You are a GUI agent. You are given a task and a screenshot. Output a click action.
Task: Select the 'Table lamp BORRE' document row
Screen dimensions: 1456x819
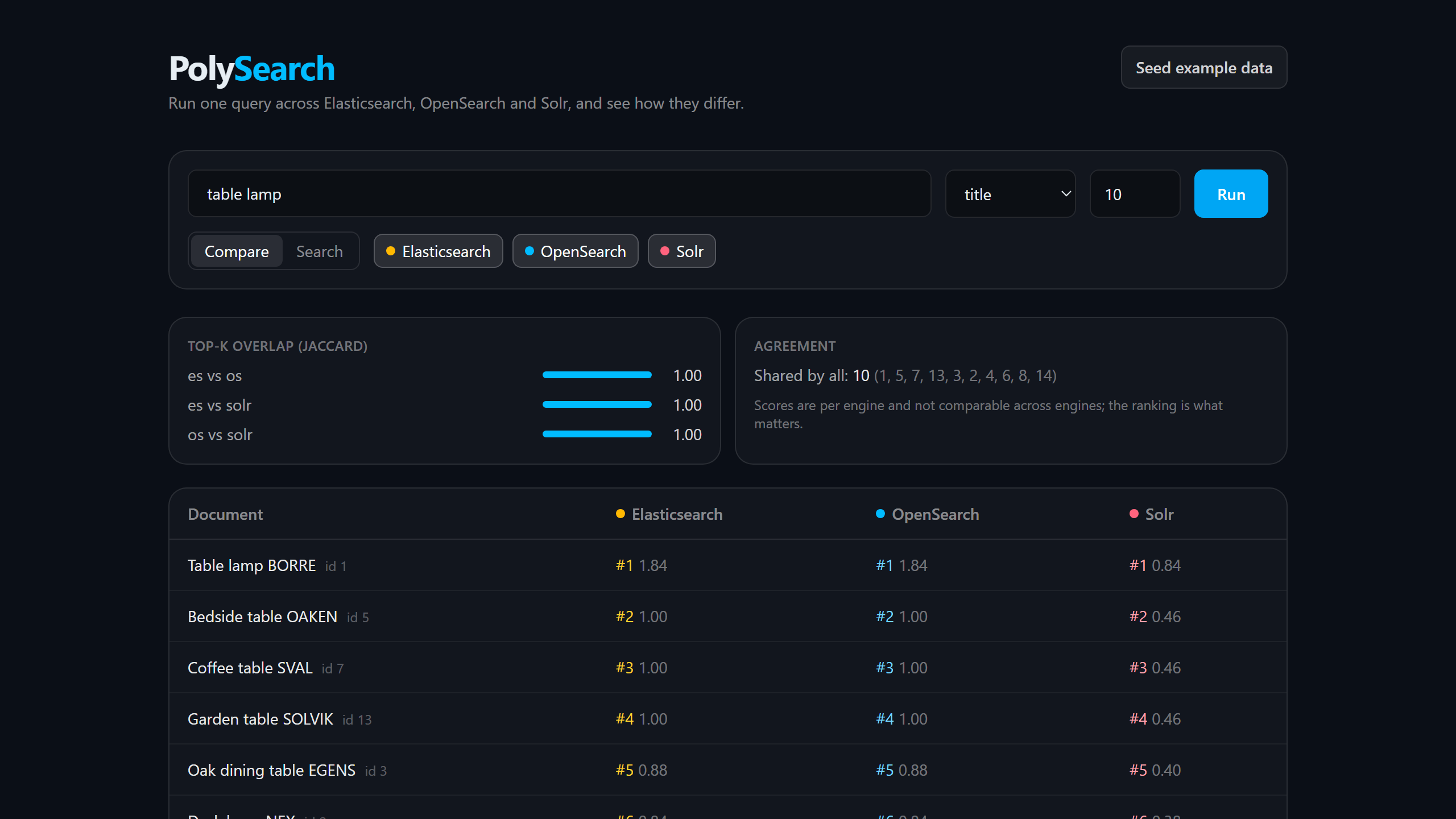[x=728, y=565]
